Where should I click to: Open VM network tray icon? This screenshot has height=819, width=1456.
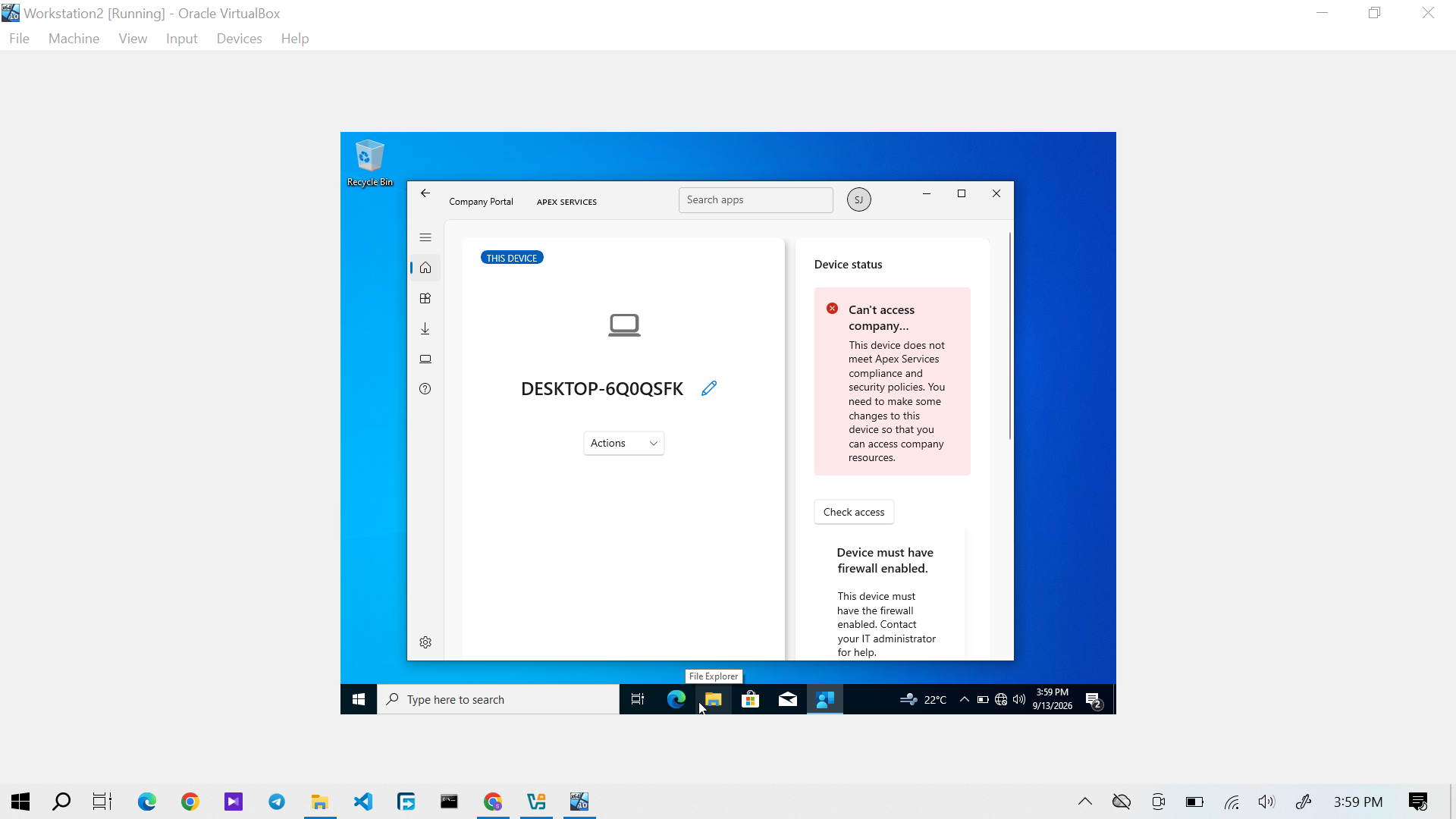[1001, 699]
